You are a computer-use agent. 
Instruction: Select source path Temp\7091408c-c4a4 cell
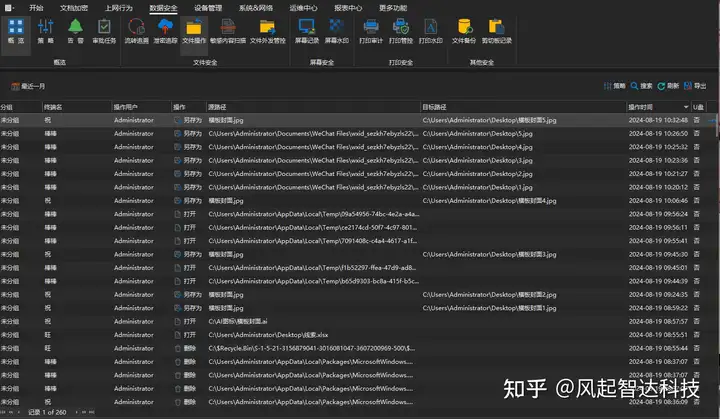click(x=312, y=241)
